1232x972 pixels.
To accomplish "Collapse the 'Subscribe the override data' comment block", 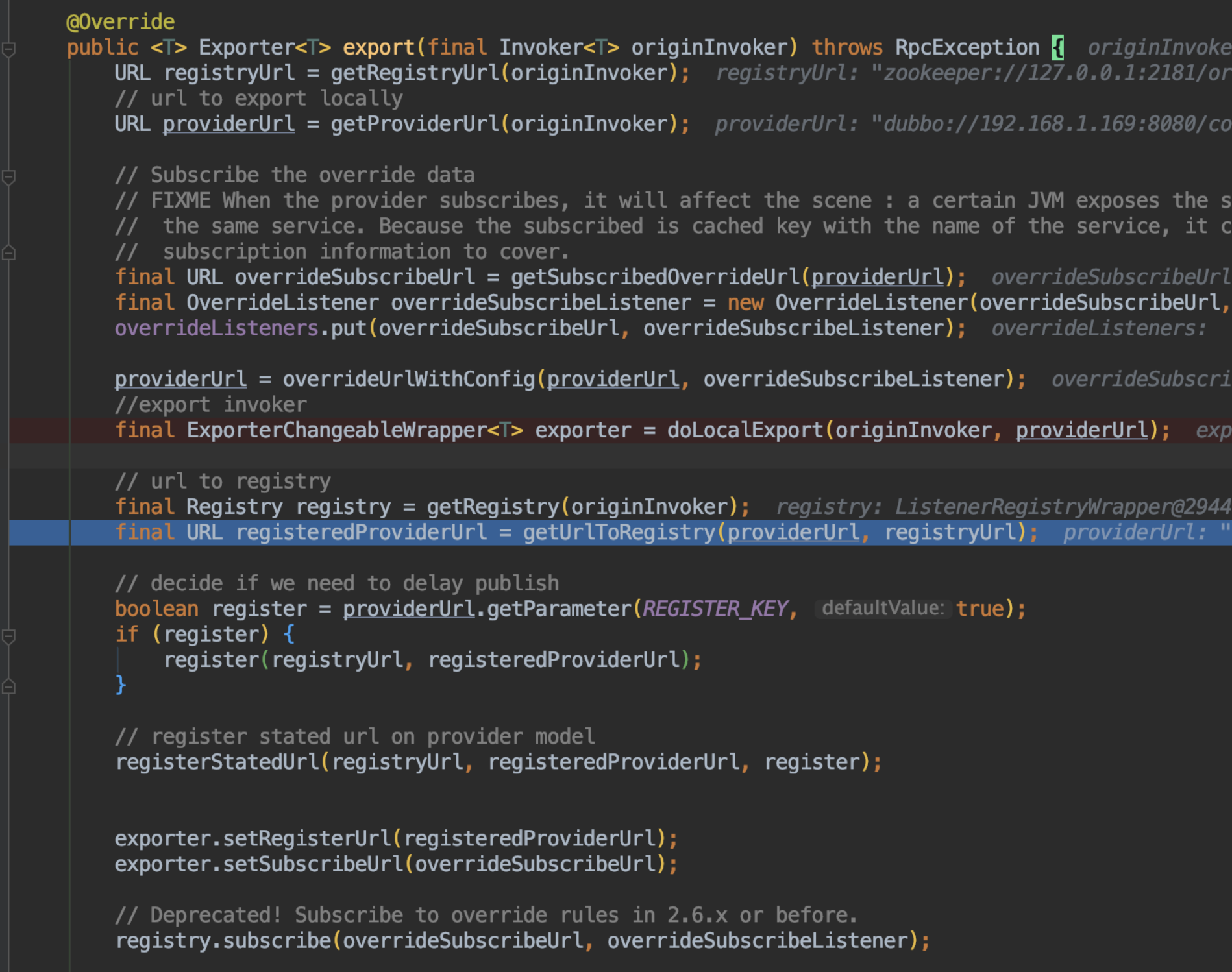I will click(8, 176).
